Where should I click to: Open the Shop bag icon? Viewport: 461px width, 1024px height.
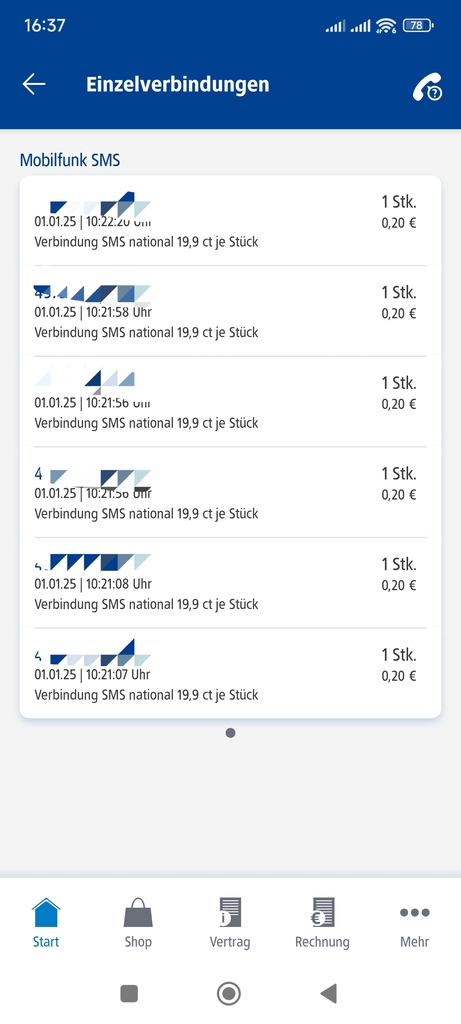point(138,912)
